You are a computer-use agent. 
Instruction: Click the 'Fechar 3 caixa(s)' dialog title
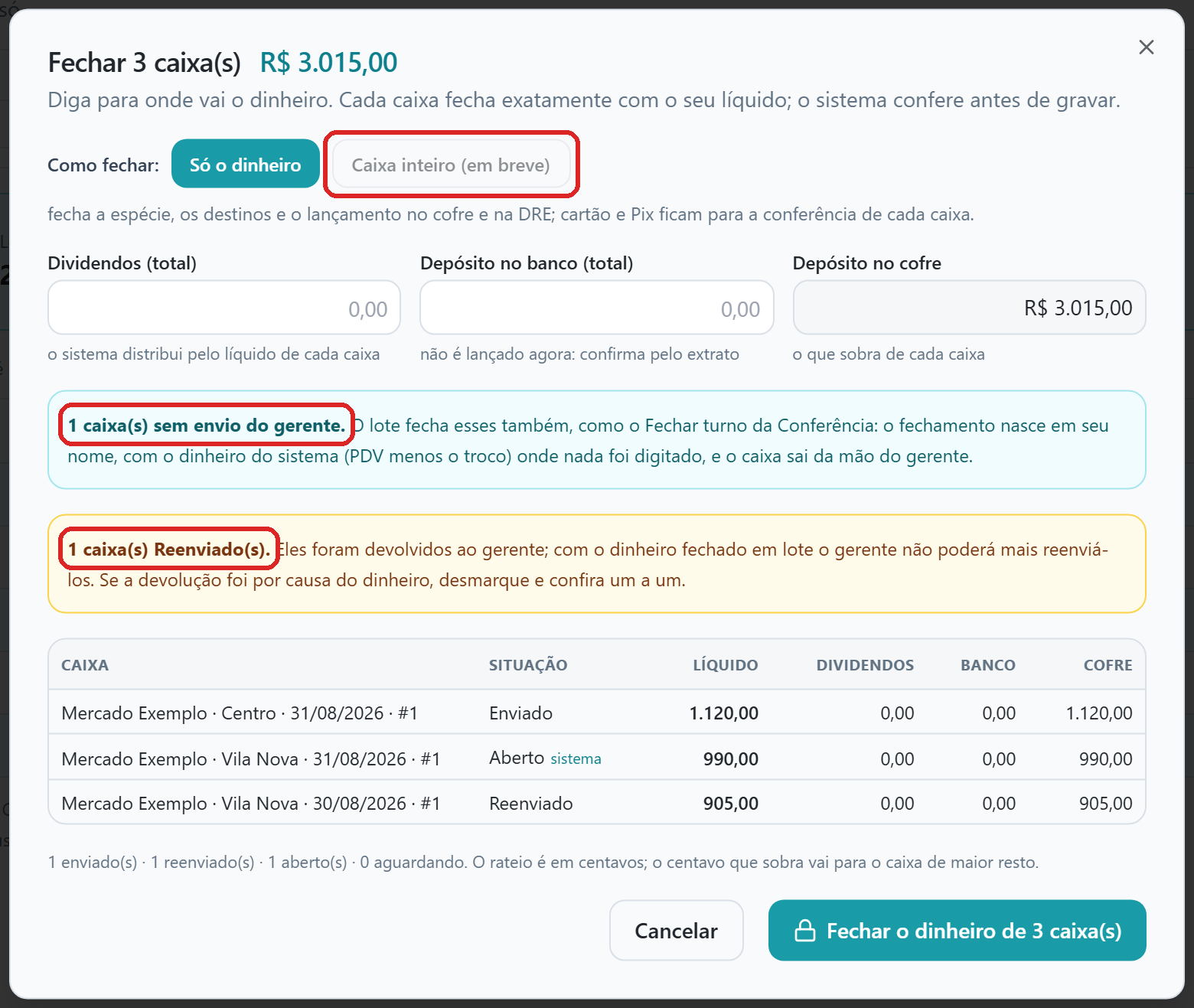click(144, 62)
